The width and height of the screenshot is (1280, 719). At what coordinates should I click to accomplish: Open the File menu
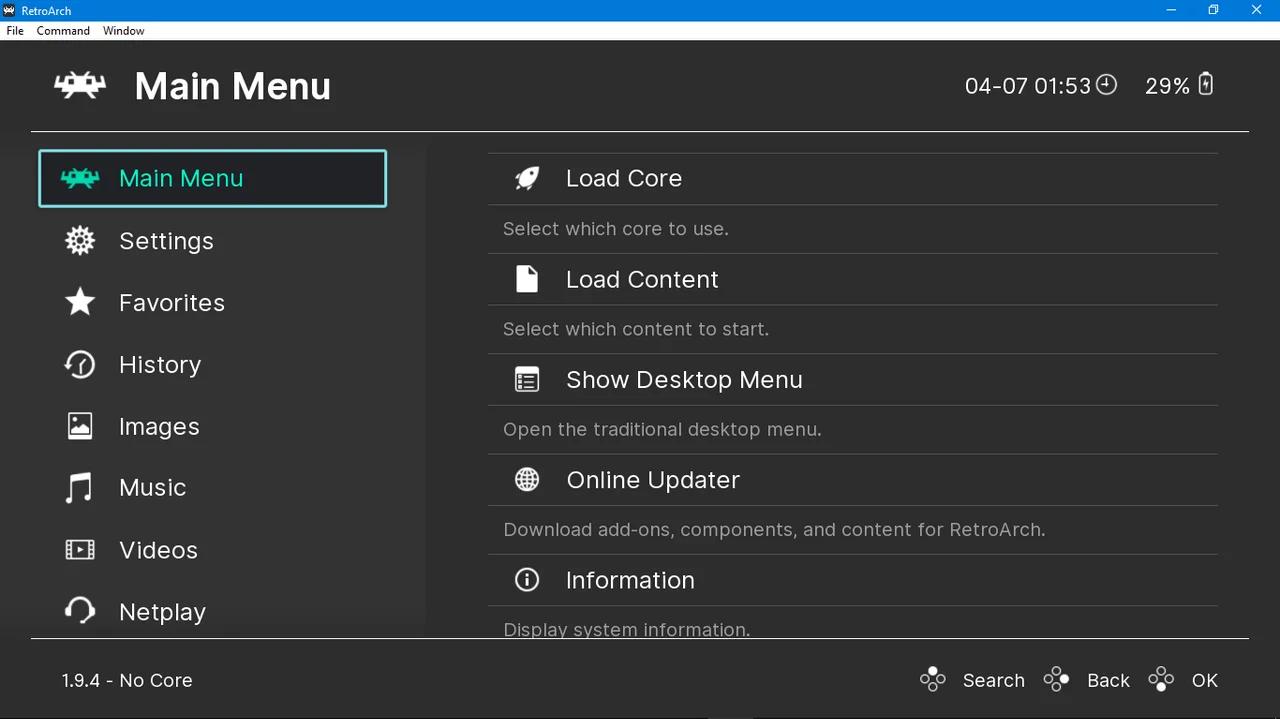pyautogui.click(x=15, y=31)
